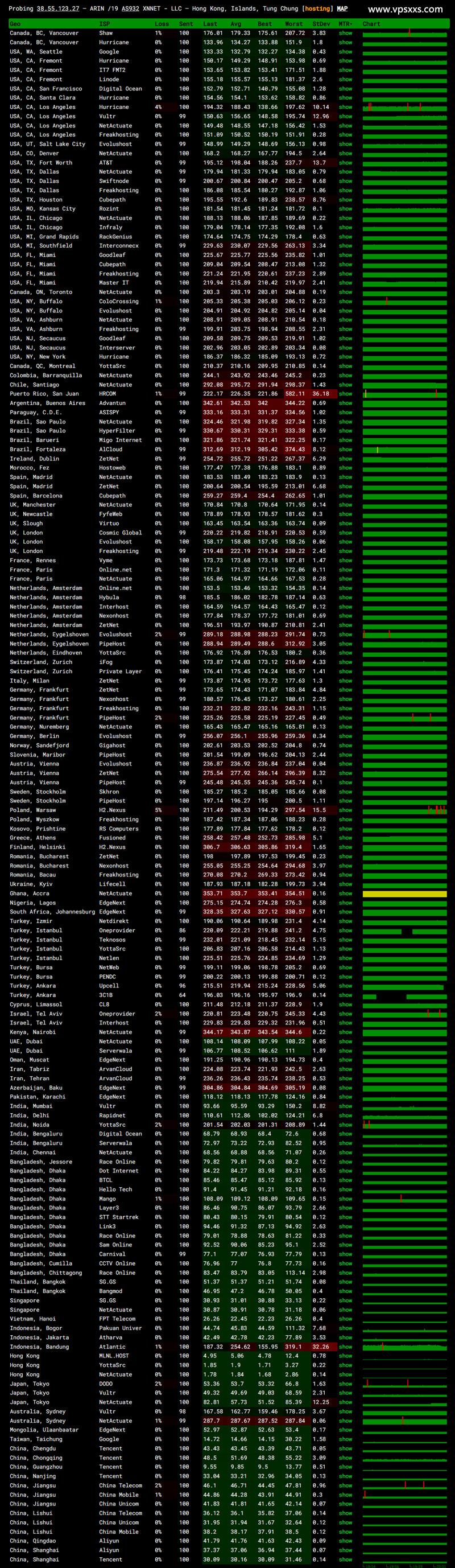The image size is (455, 1568).
Task: Select the AT&T ISP cell
Action: tap(106, 163)
